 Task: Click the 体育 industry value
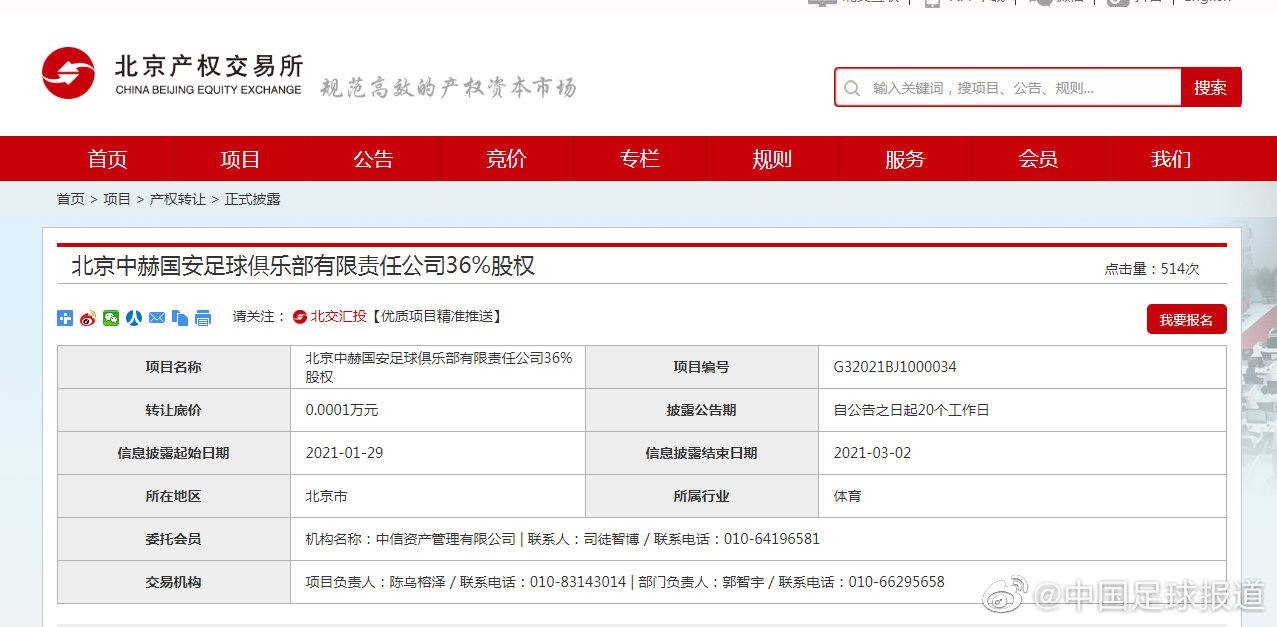(847, 496)
